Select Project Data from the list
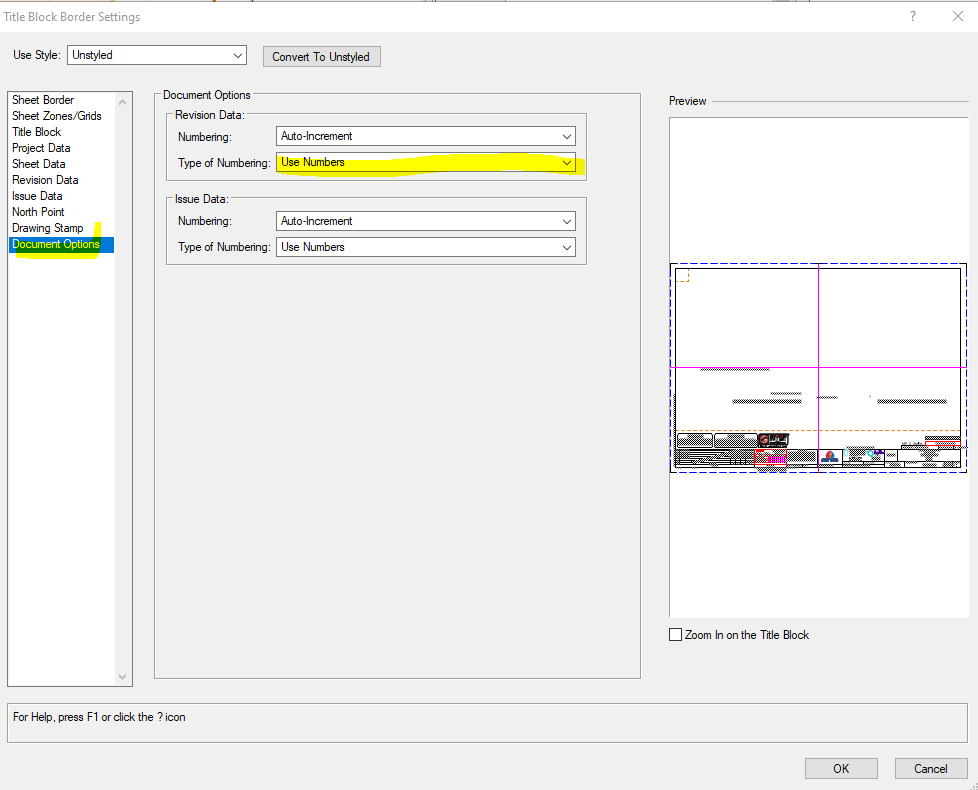This screenshot has height=790, width=978. coord(41,147)
